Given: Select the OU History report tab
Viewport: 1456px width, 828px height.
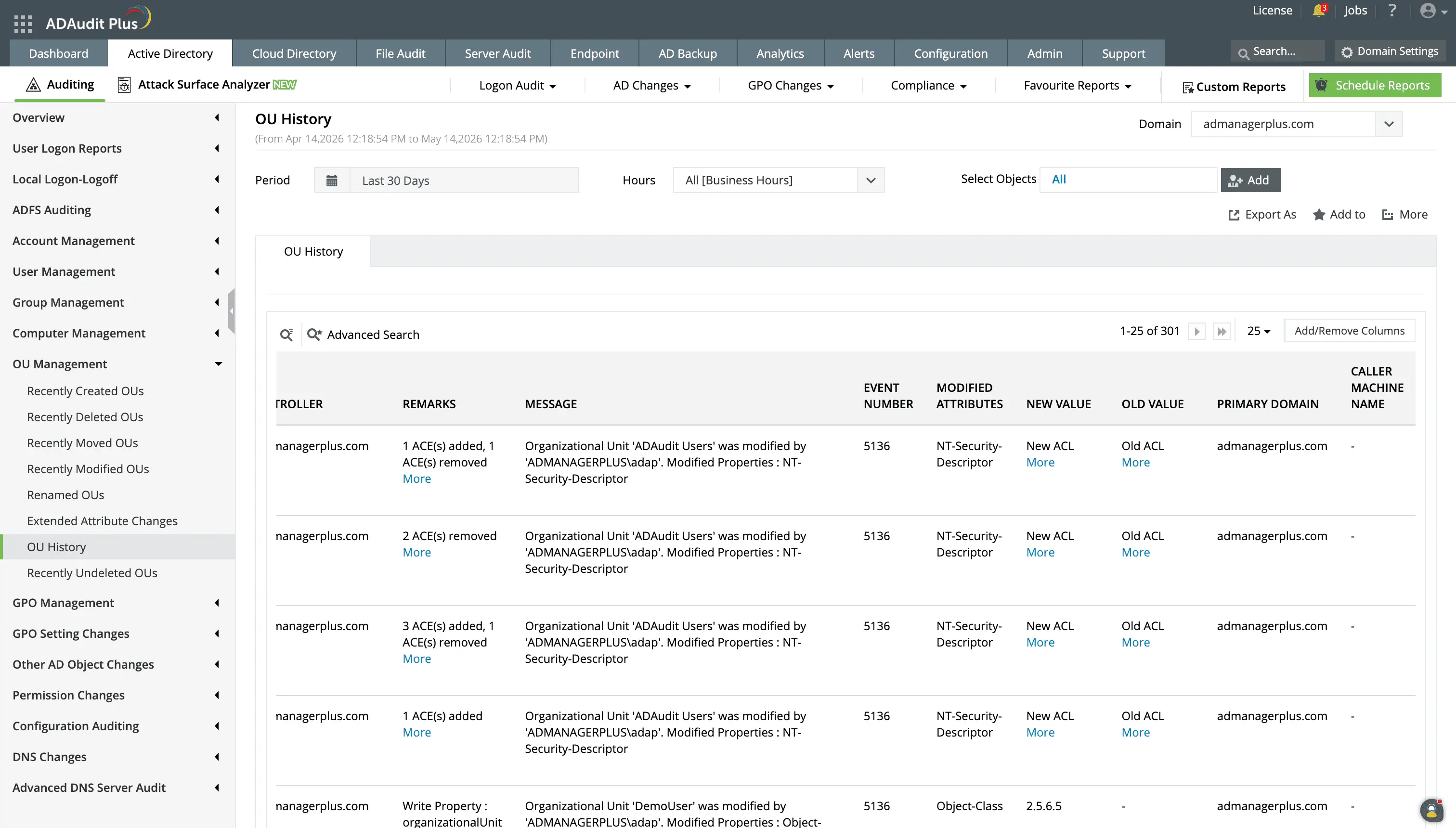Looking at the screenshot, I should click(x=313, y=252).
